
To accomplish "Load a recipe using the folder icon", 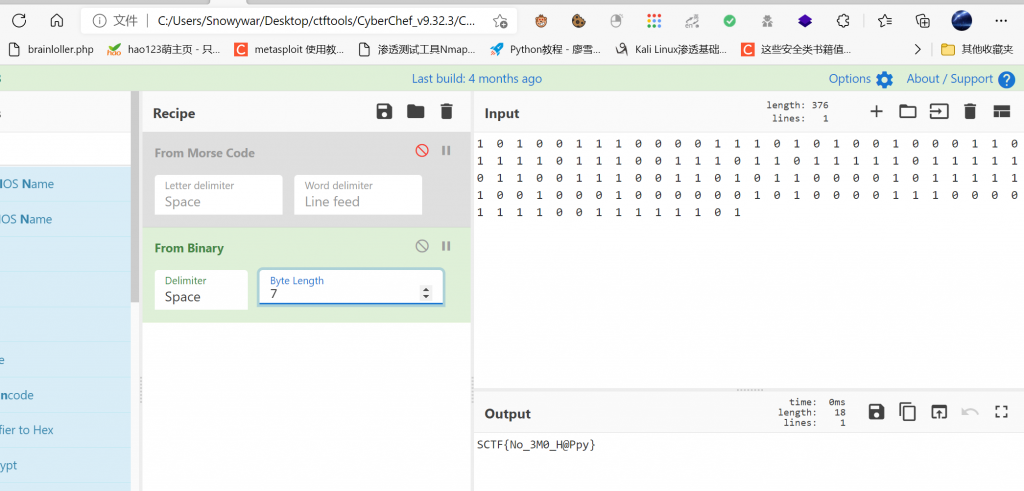I will pyautogui.click(x=415, y=112).
